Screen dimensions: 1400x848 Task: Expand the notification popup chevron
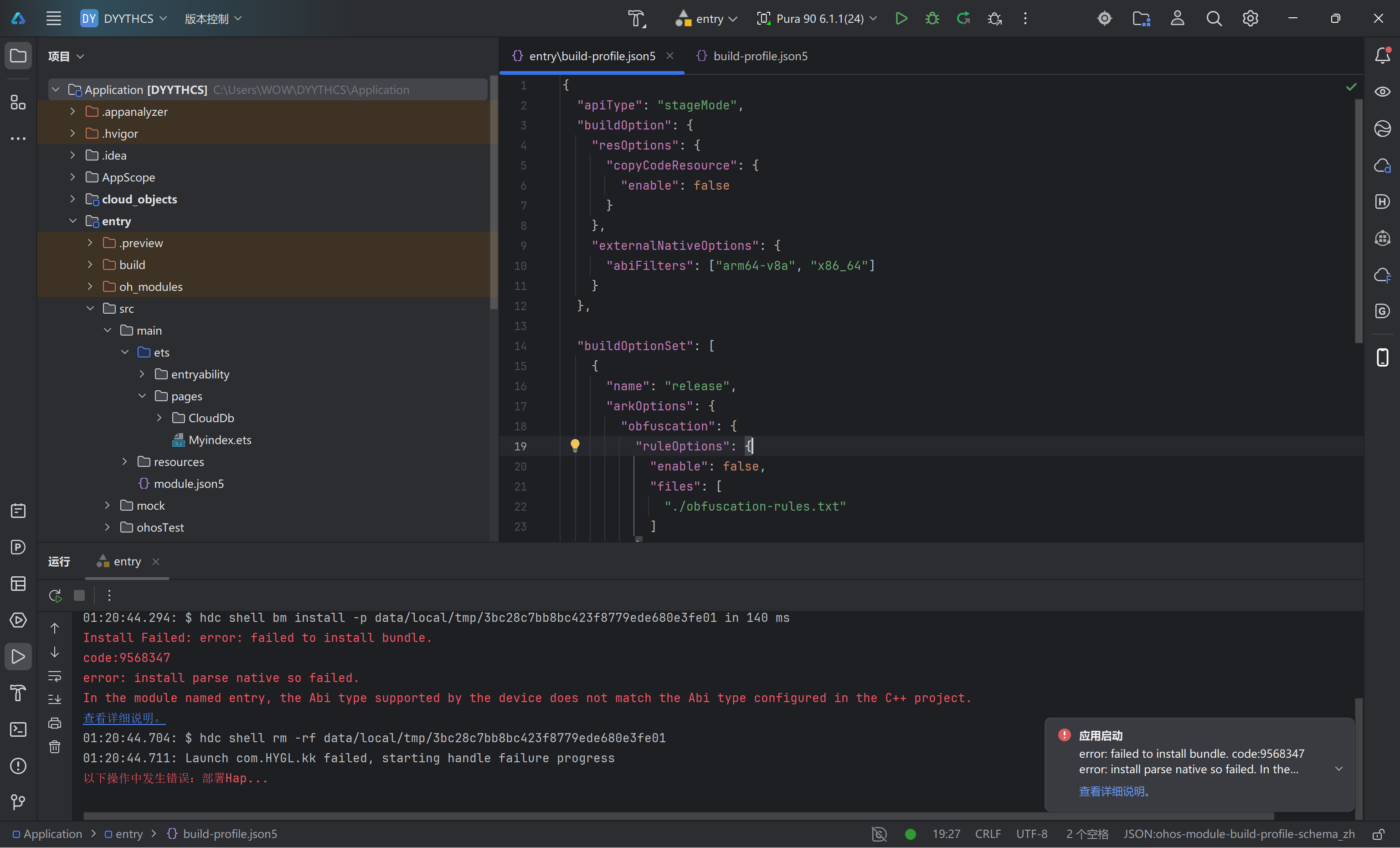tap(1339, 768)
